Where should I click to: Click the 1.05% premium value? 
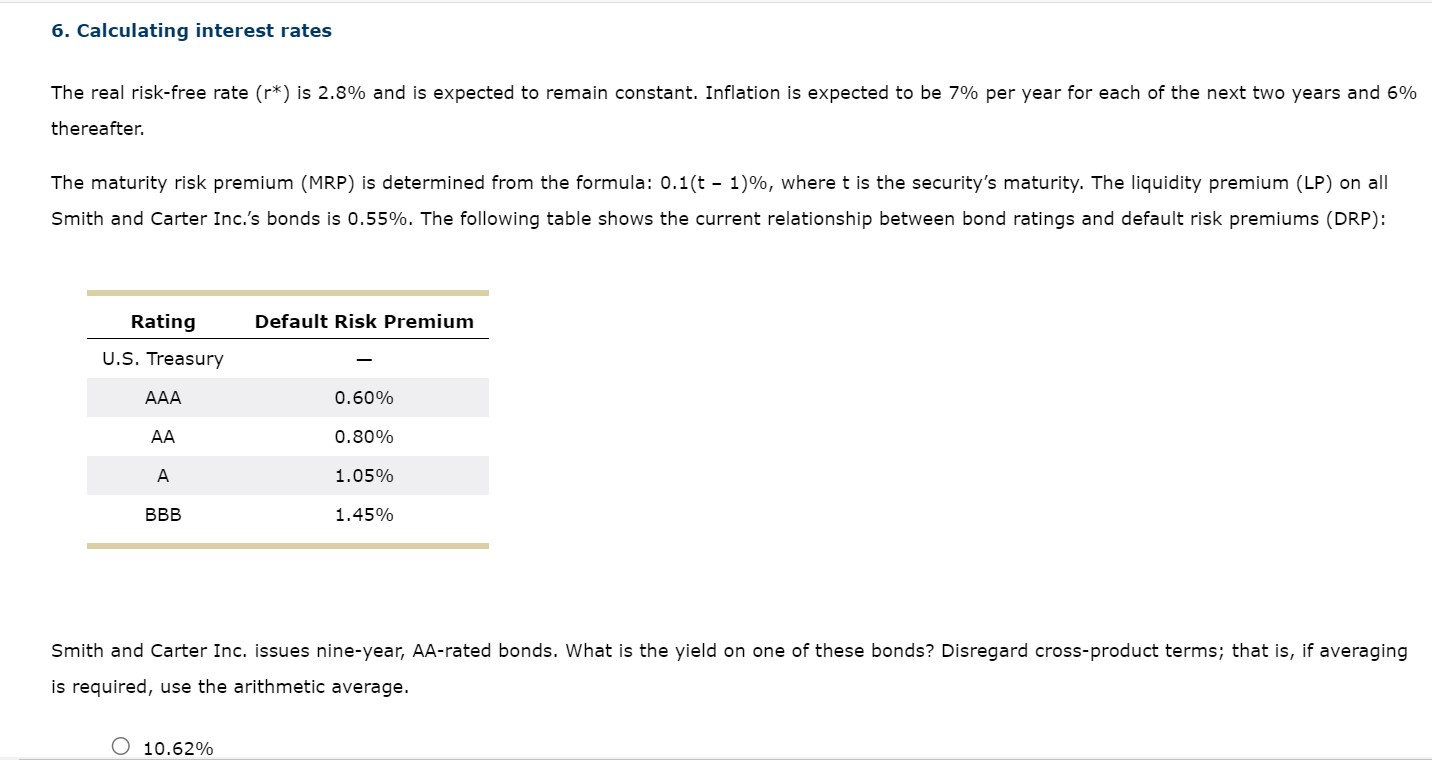pos(364,475)
